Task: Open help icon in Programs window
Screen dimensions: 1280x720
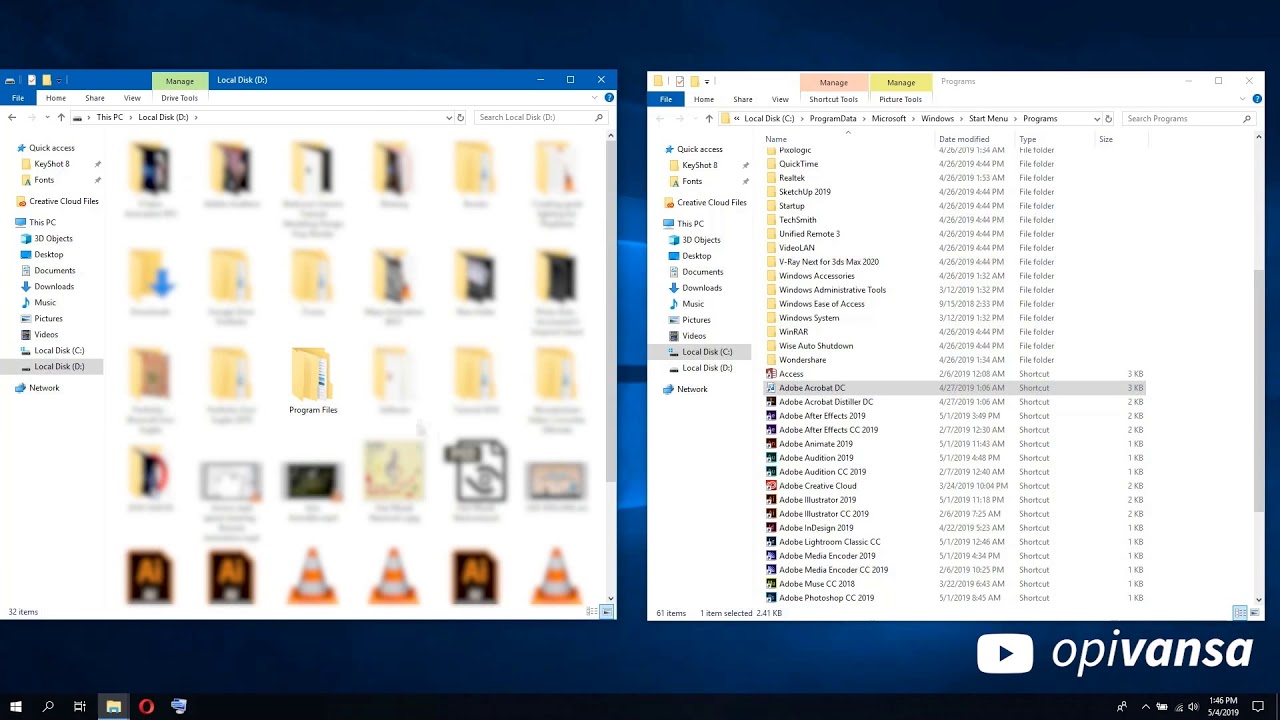Action: point(1257,99)
